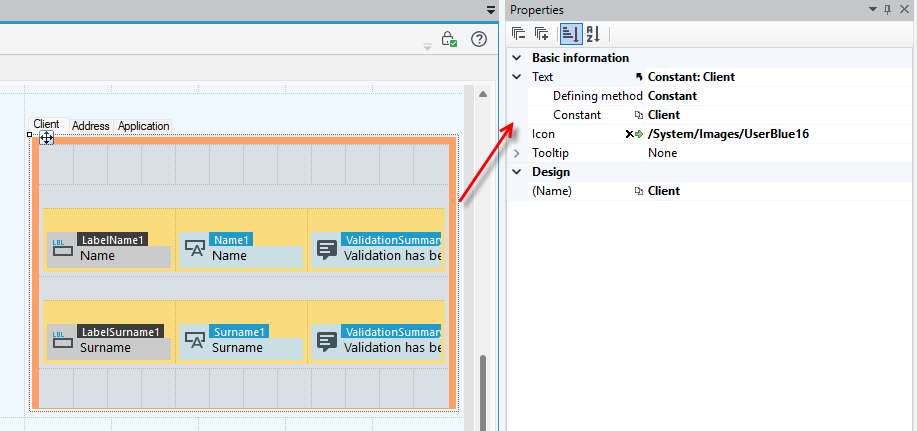The image size is (917, 431).
Task: Select the LabelSurname1 label control
Action: (x=109, y=340)
